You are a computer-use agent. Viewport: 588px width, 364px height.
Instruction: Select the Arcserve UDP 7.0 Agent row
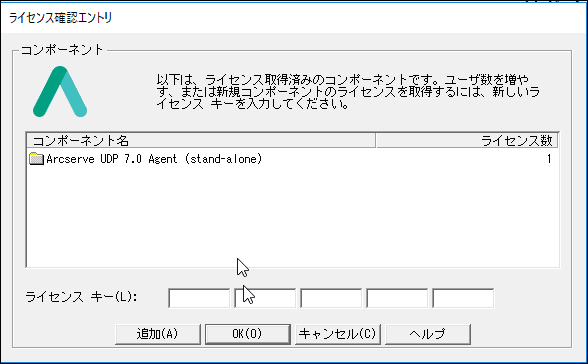[292, 159]
